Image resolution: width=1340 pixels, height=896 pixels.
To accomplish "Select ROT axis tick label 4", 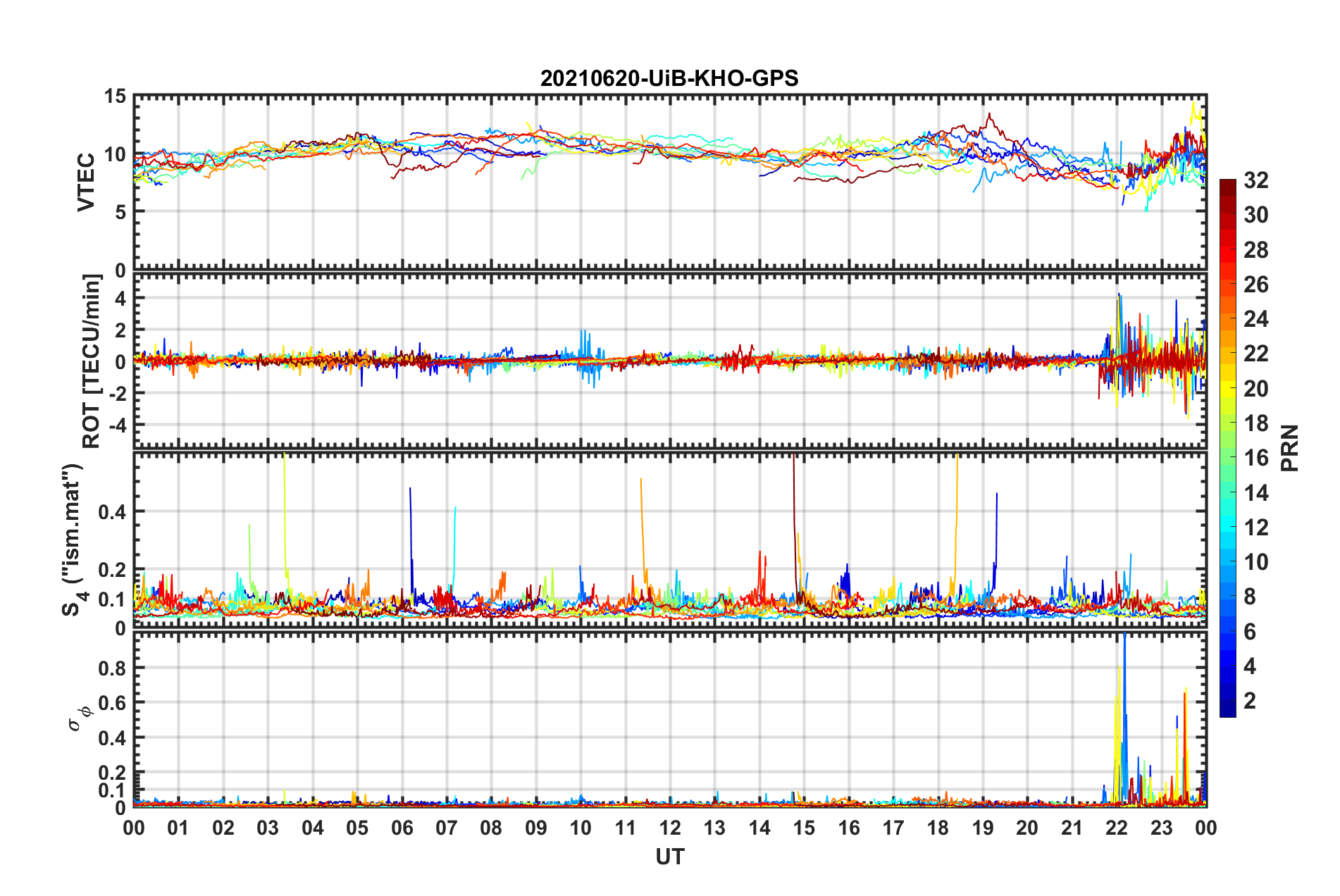I will [x=120, y=299].
